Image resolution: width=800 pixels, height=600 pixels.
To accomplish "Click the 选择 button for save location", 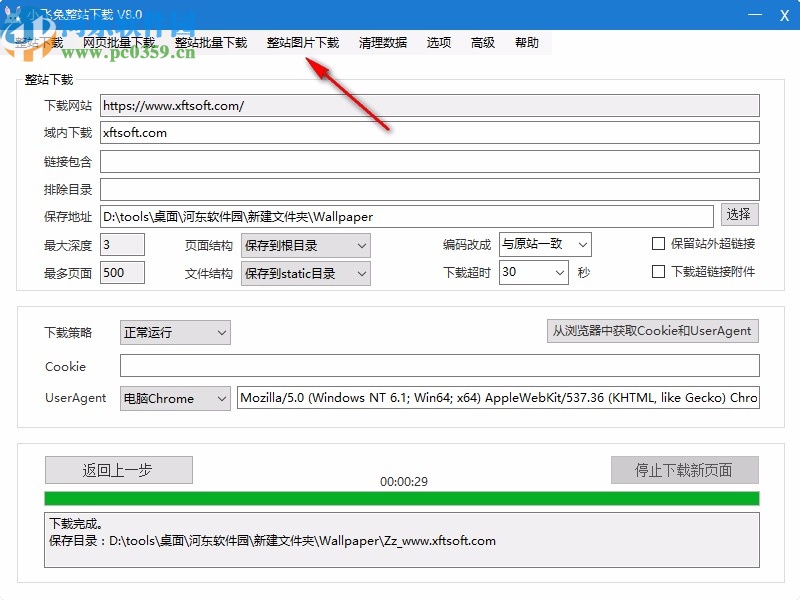I will coord(740,214).
